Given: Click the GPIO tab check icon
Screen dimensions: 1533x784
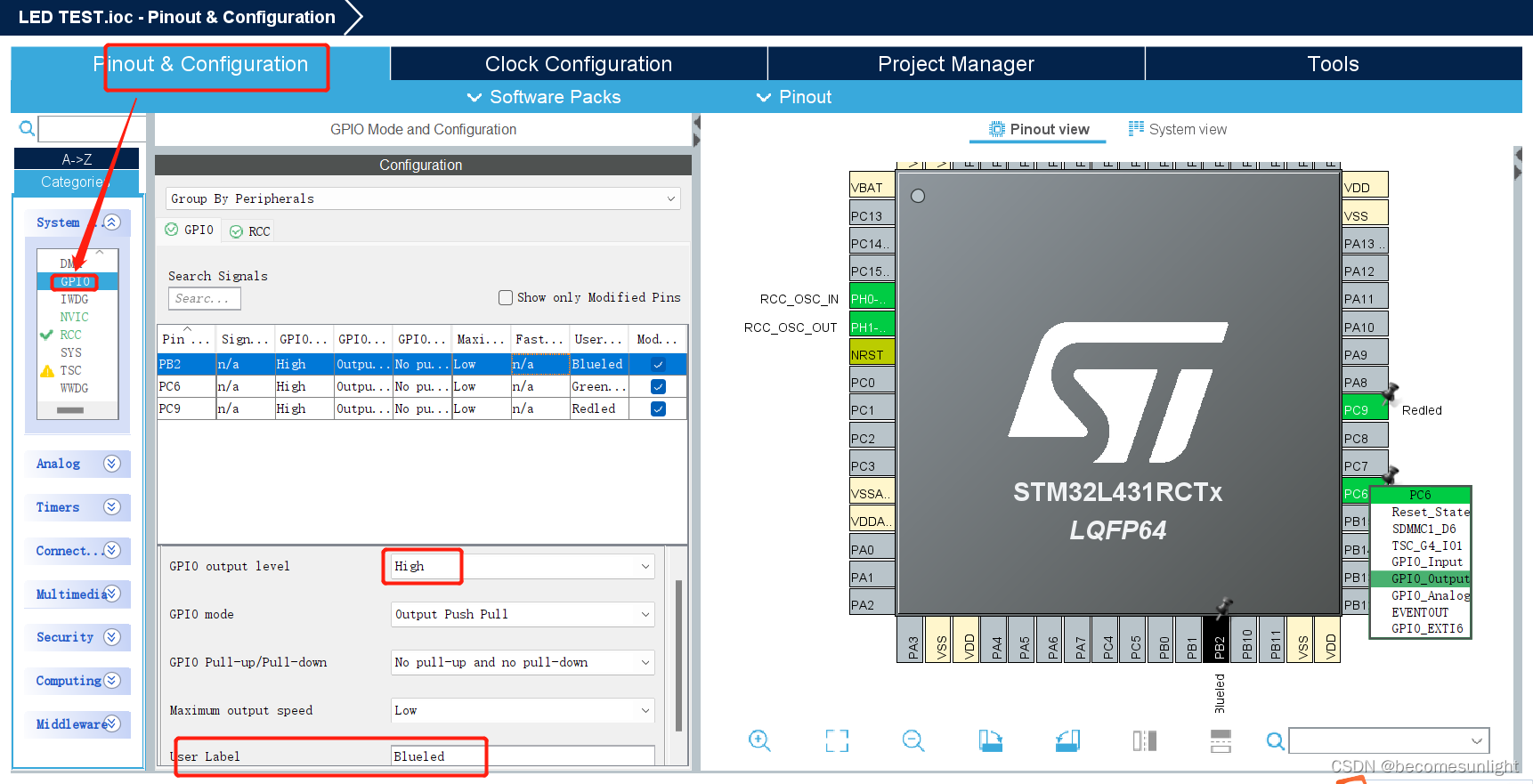Looking at the screenshot, I should [172, 230].
